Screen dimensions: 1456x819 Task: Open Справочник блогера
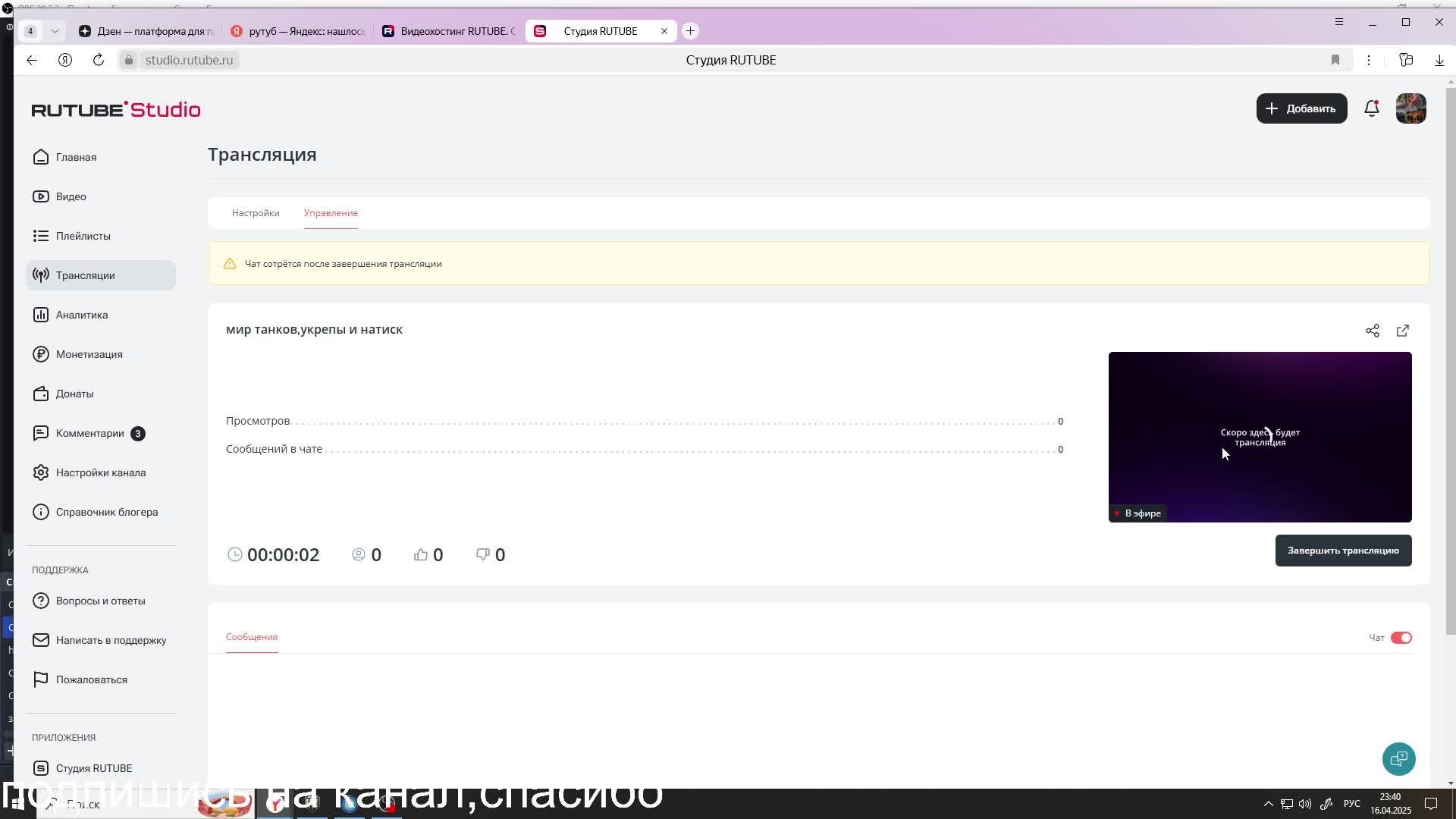(101, 512)
